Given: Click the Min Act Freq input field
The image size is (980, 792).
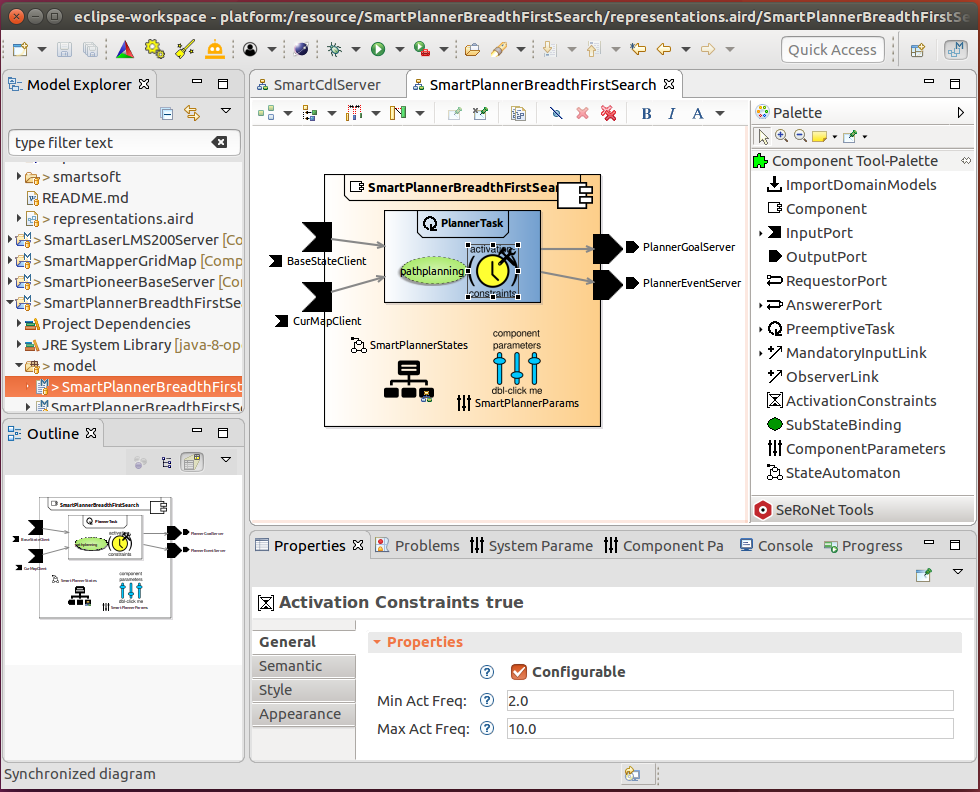Looking at the screenshot, I should click(x=729, y=701).
